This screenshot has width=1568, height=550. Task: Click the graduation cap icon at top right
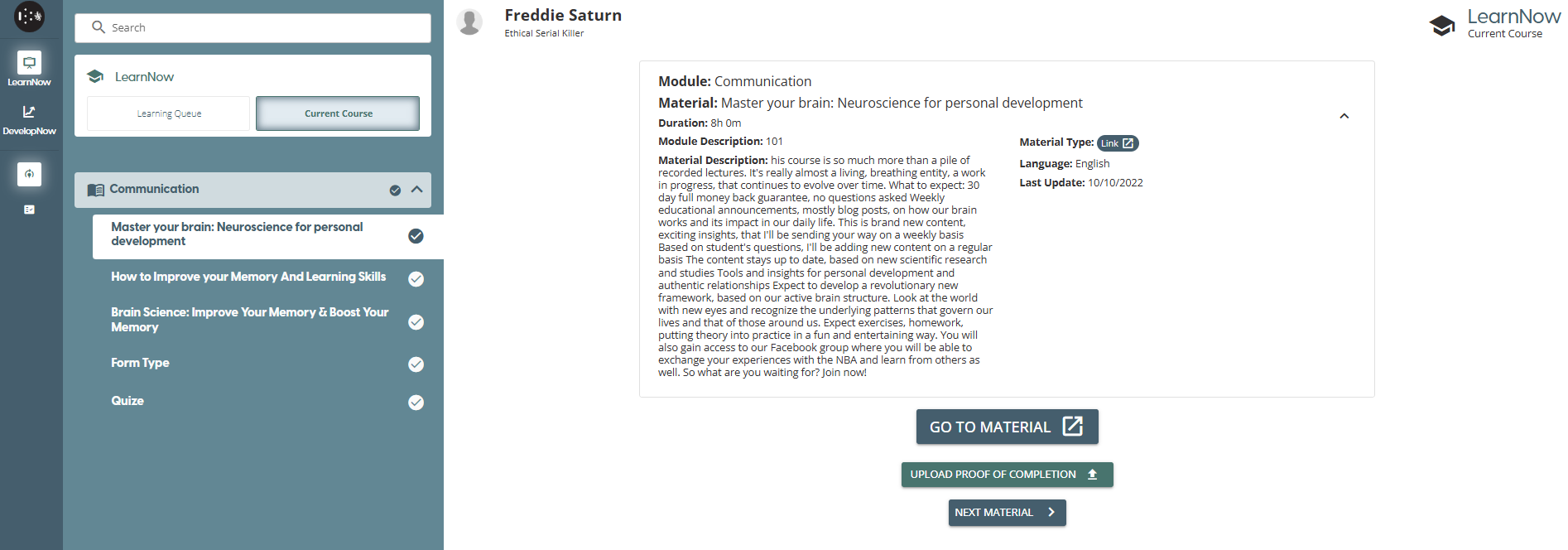1442,25
